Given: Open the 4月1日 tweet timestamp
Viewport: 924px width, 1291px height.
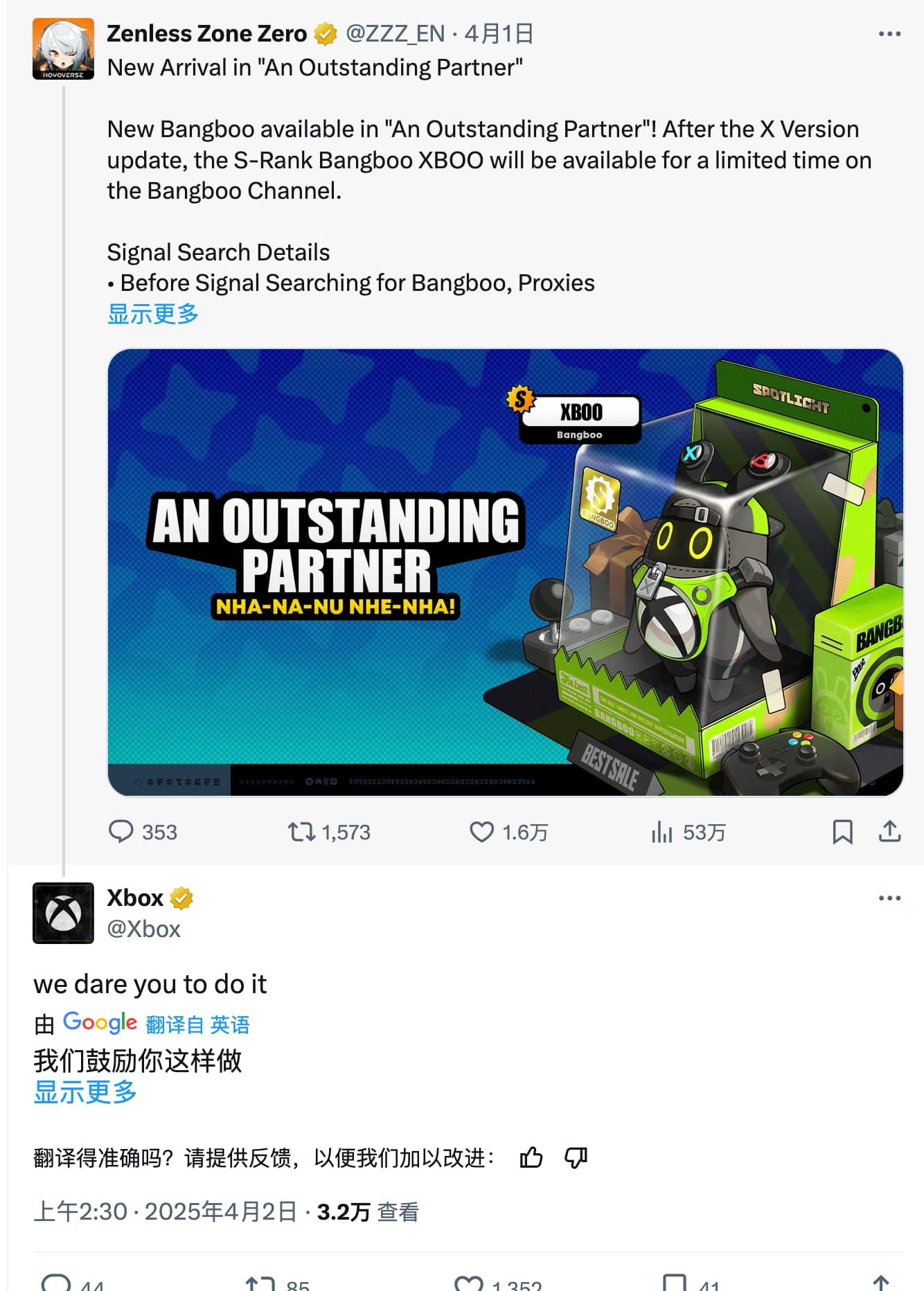Looking at the screenshot, I should pos(499,33).
